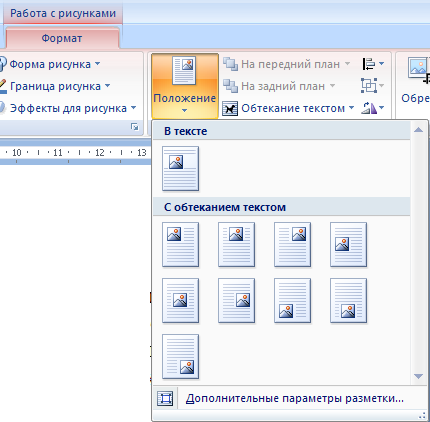Viewport: 430px width, 422px height.
Task: Click the На передний план layers icon
Action: click(x=230, y=64)
